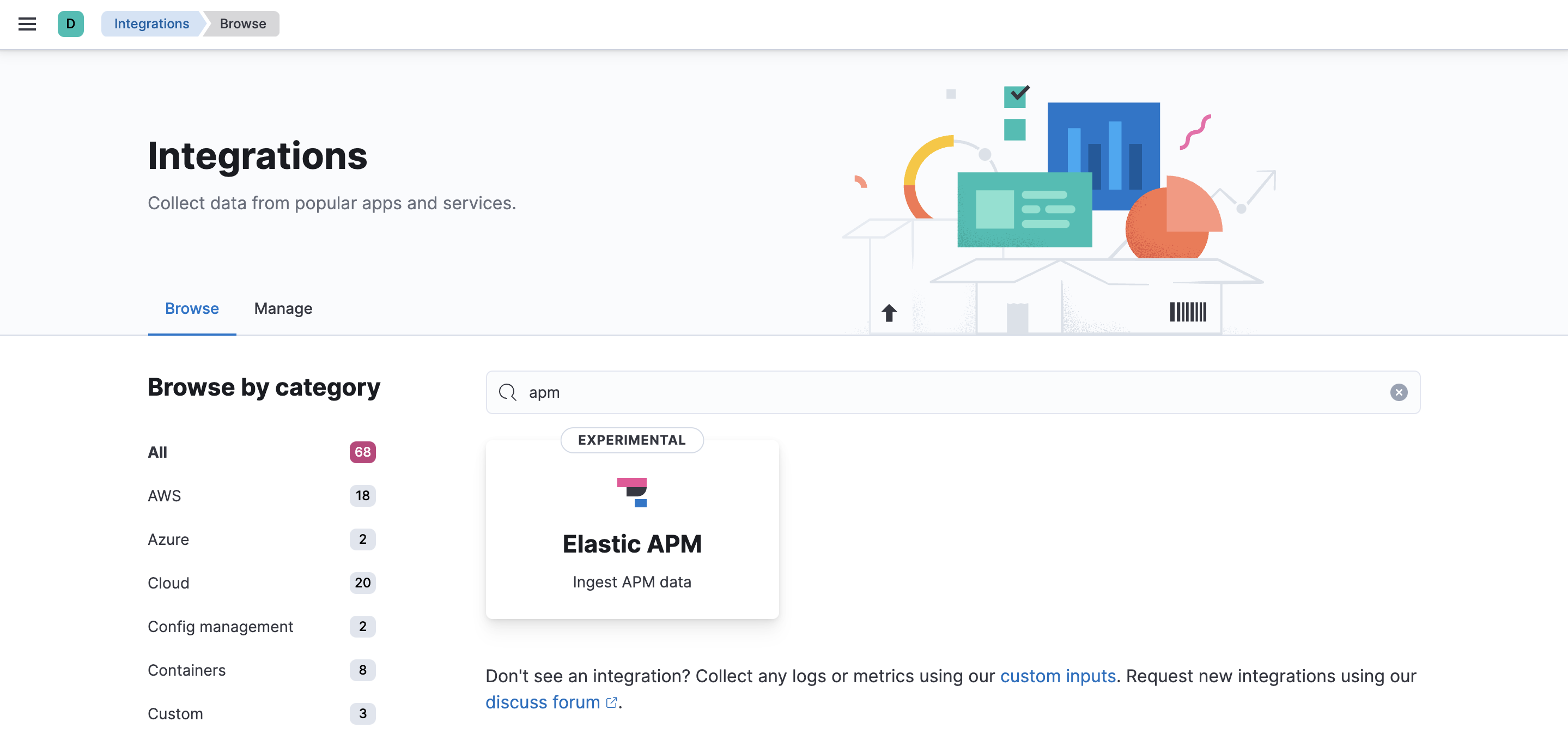Switch to the Manage tab
The height and width of the screenshot is (740, 1568).
283,308
